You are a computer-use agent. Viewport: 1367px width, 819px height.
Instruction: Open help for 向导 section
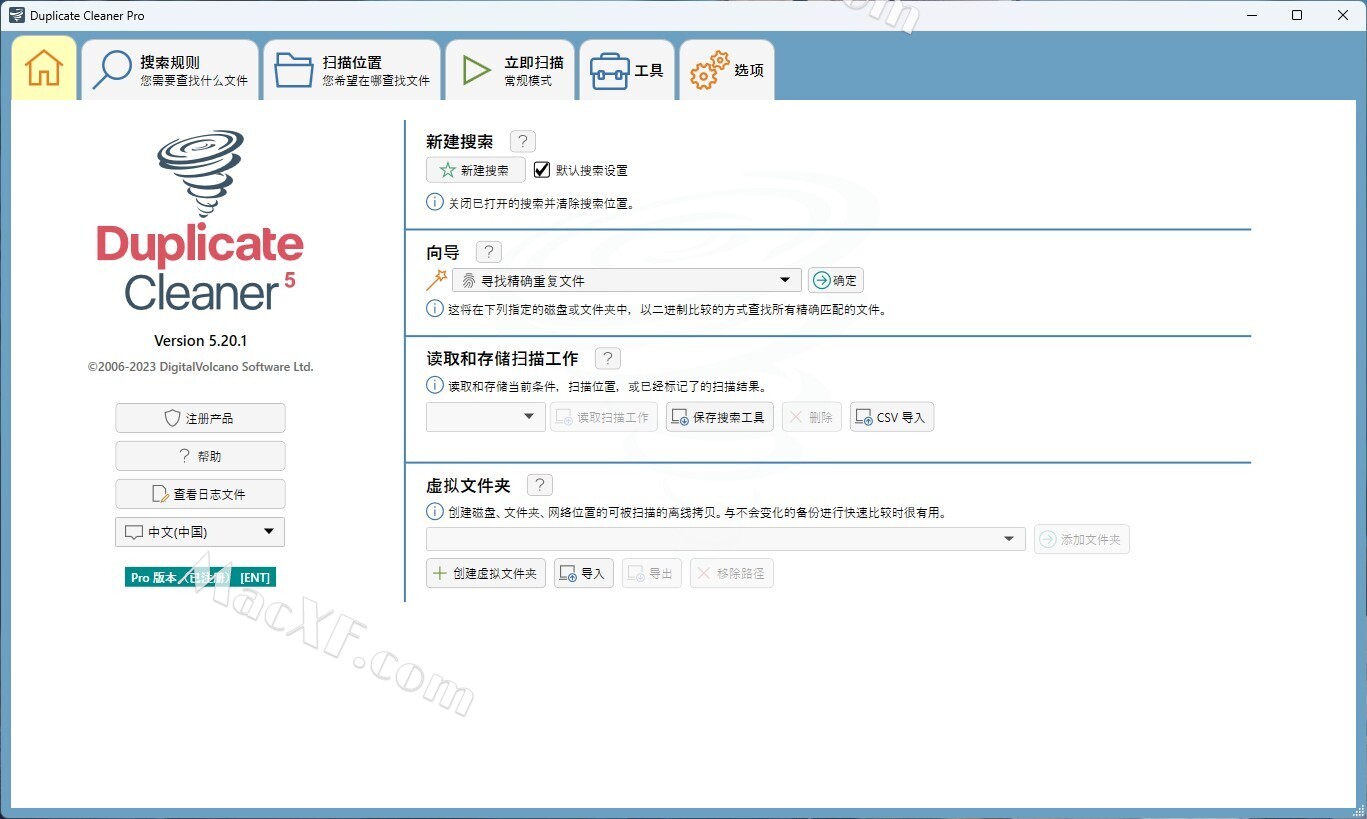[489, 252]
